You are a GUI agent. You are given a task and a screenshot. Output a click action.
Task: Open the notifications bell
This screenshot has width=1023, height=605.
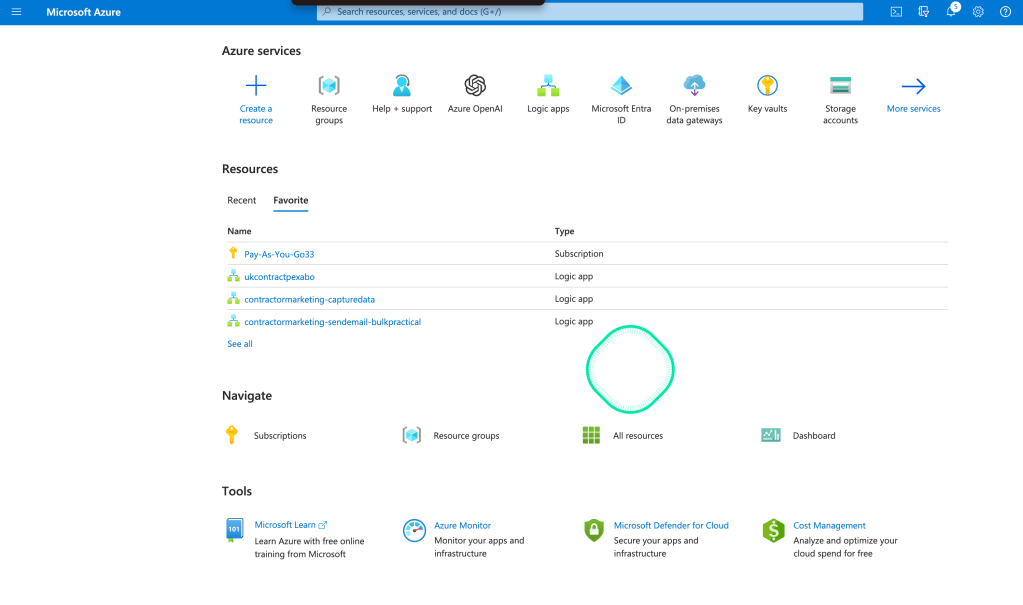pos(951,12)
